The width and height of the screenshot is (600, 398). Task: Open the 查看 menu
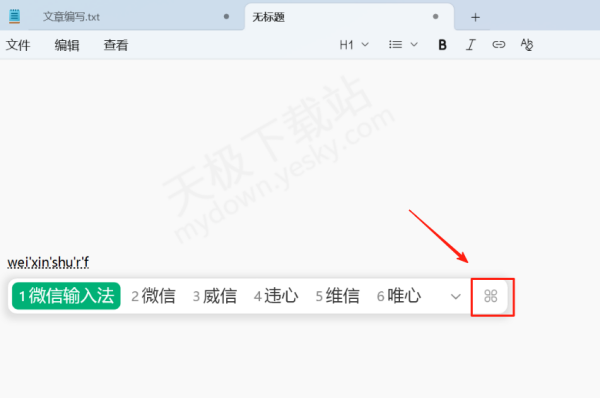coord(116,45)
